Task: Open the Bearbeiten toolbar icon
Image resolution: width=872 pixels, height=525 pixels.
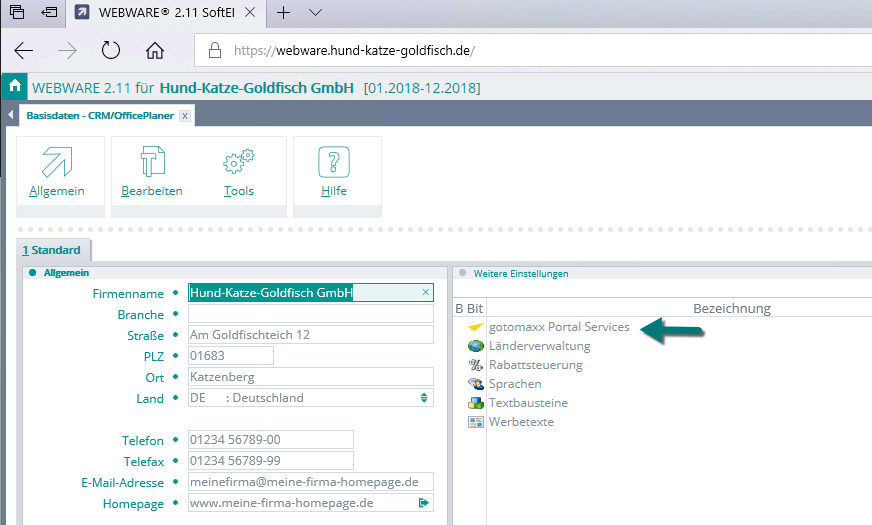Action: (x=151, y=163)
